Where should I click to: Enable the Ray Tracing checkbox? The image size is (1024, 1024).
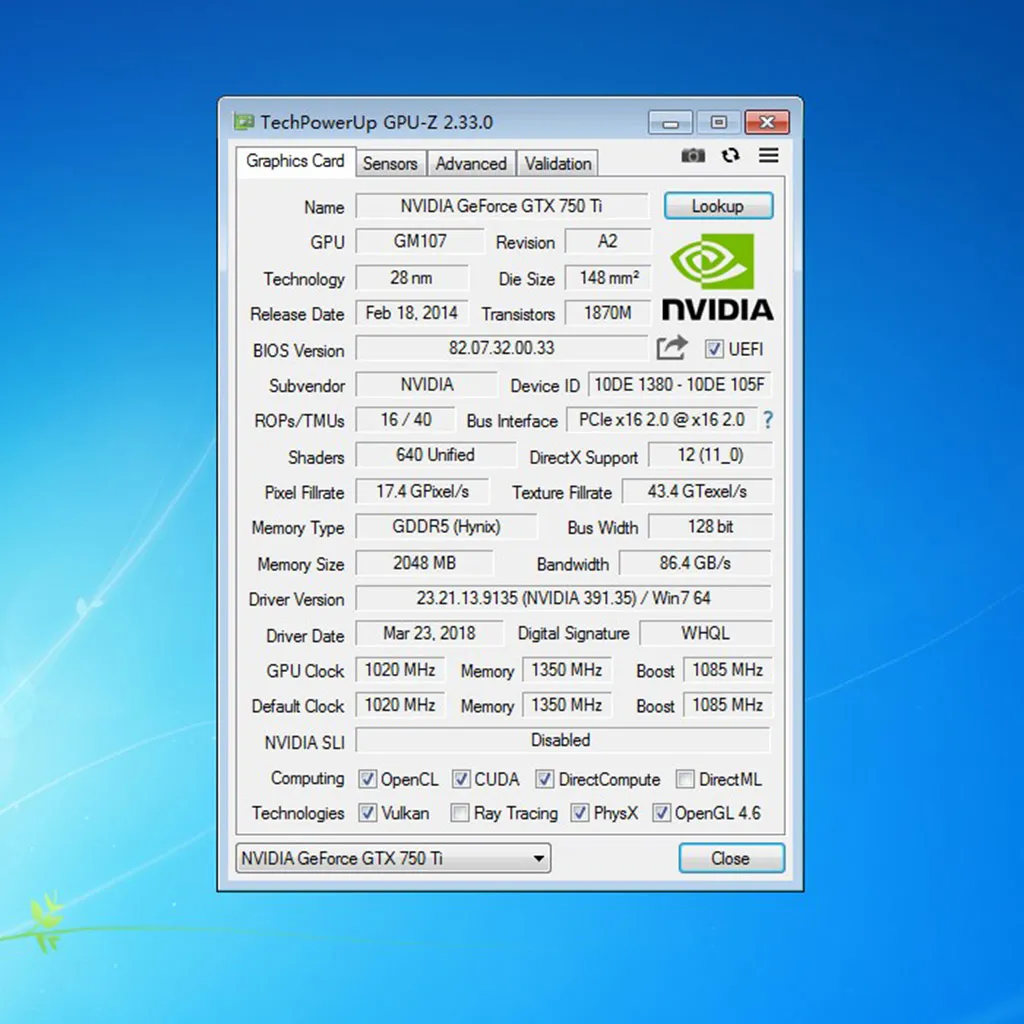(x=460, y=813)
